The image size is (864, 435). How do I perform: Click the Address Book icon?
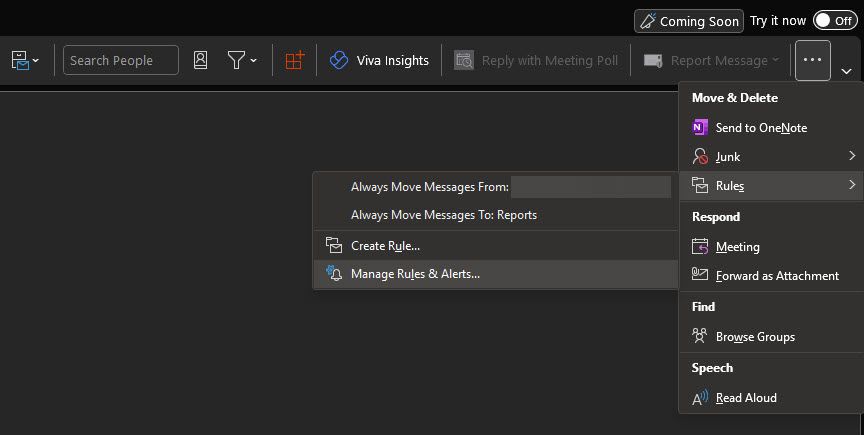pyautogui.click(x=201, y=61)
